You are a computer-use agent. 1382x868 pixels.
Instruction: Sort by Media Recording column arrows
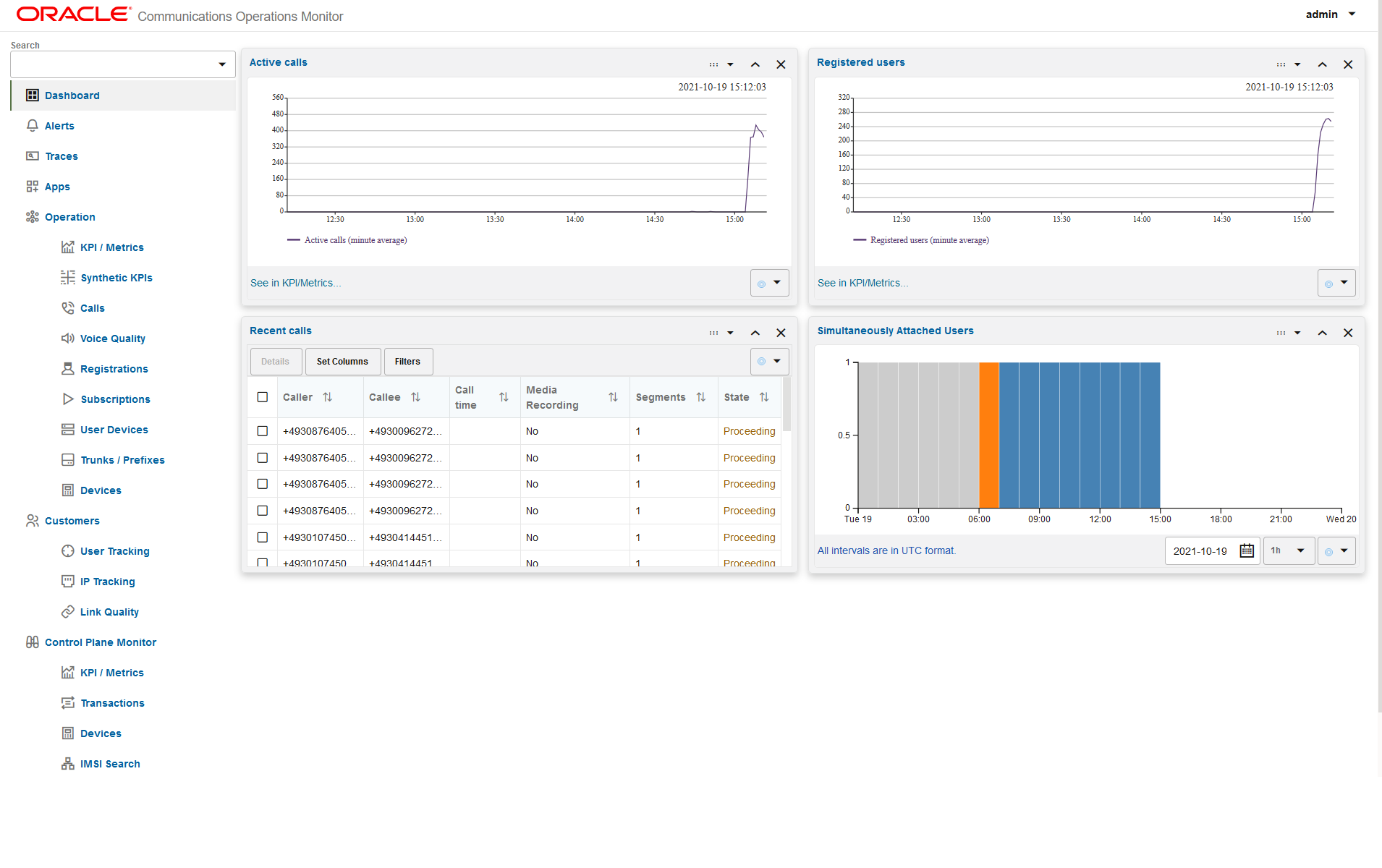click(x=613, y=397)
